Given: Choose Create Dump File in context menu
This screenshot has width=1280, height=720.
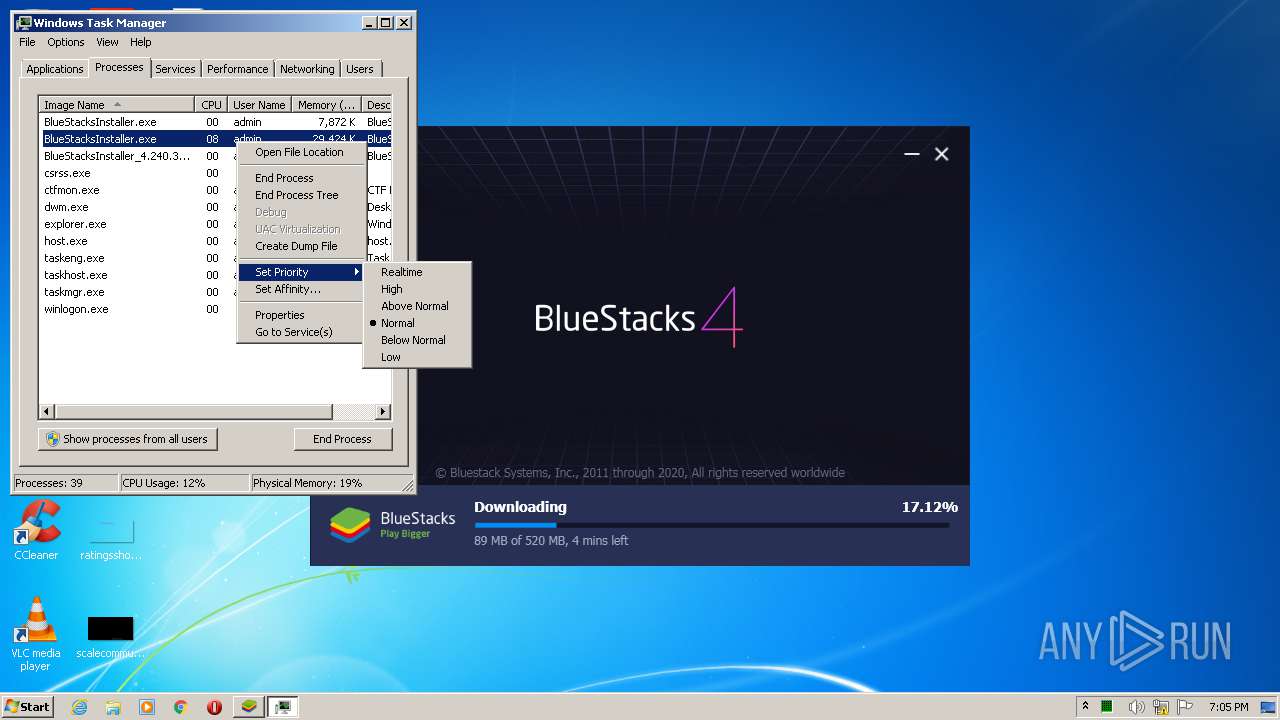Looking at the screenshot, I should 302,246.
